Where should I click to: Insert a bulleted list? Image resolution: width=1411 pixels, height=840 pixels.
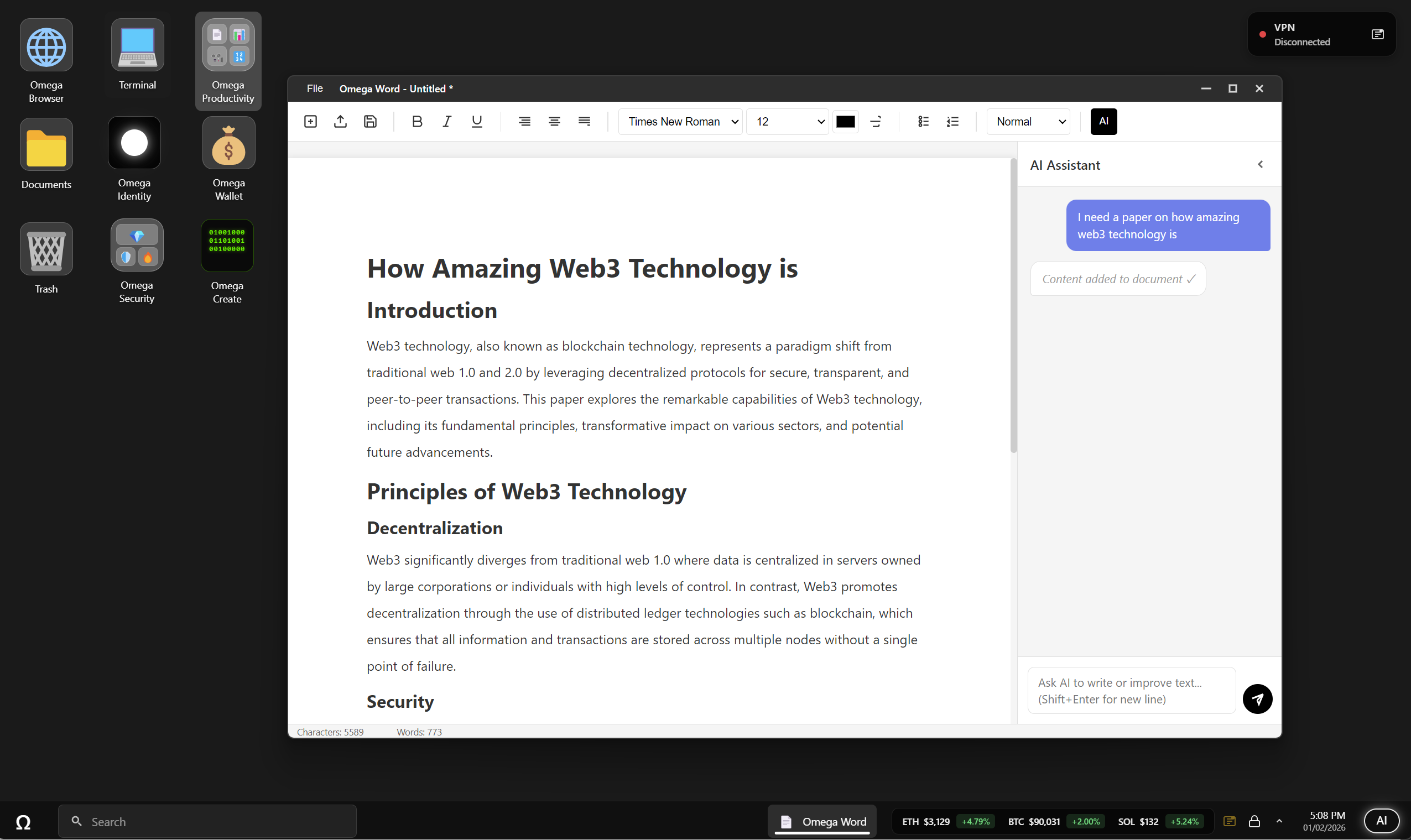pyautogui.click(x=923, y=122)
